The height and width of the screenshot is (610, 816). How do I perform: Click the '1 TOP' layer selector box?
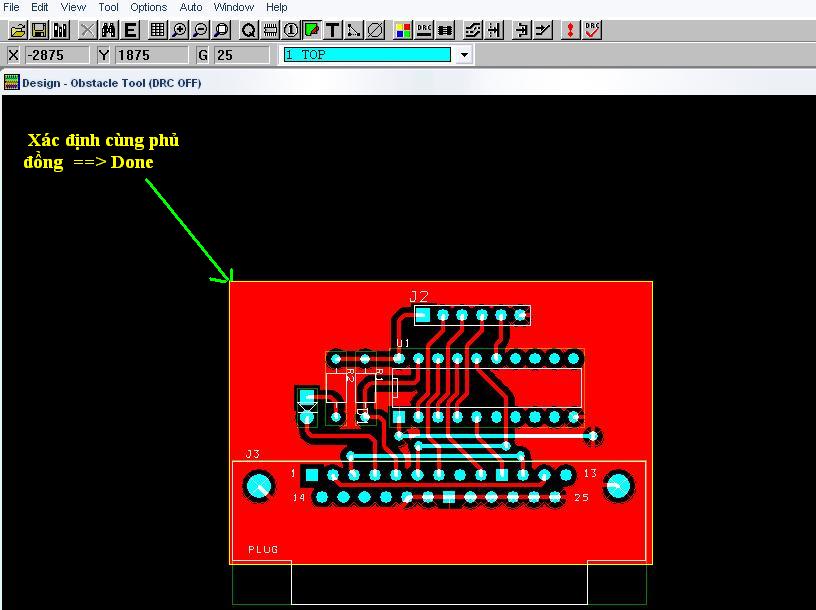pos(367,55)
